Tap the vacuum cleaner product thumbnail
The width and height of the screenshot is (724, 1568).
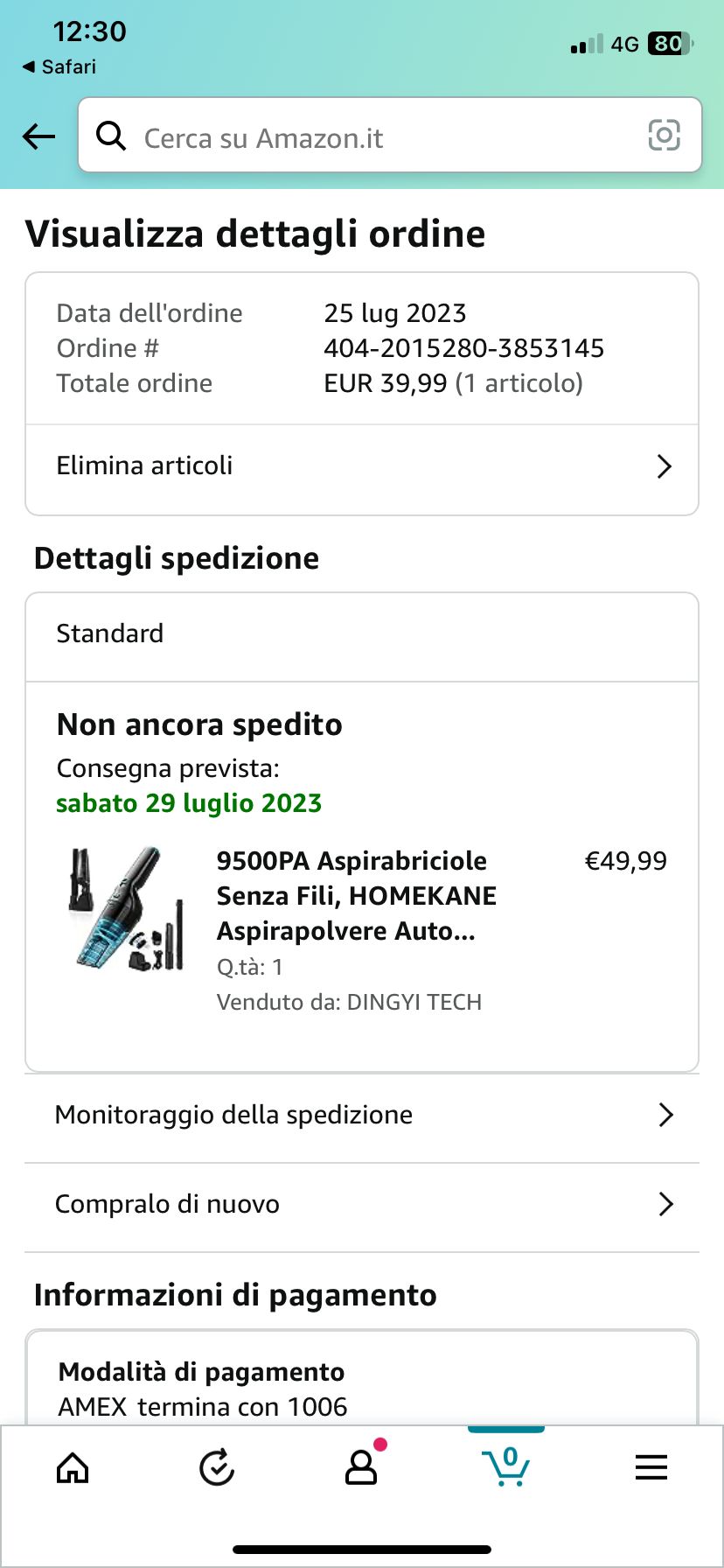(127, 908)
